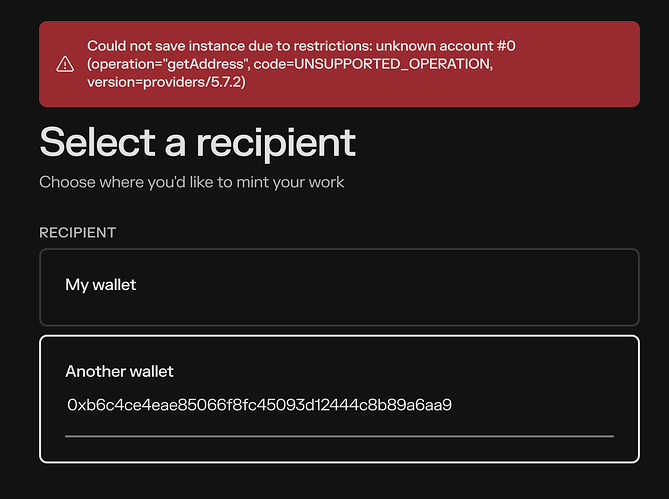The width and height of the screenshot is (669, 499).
Task: Click the "Another wallet" label text
Action: coord(119,371)
